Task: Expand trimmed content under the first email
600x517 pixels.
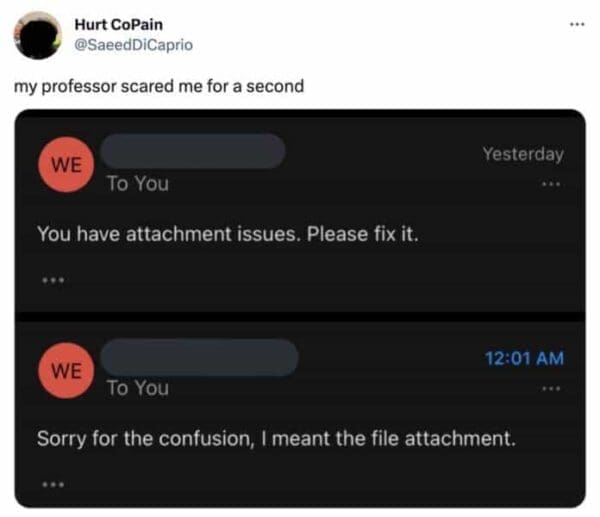Action: pos(52,280)
